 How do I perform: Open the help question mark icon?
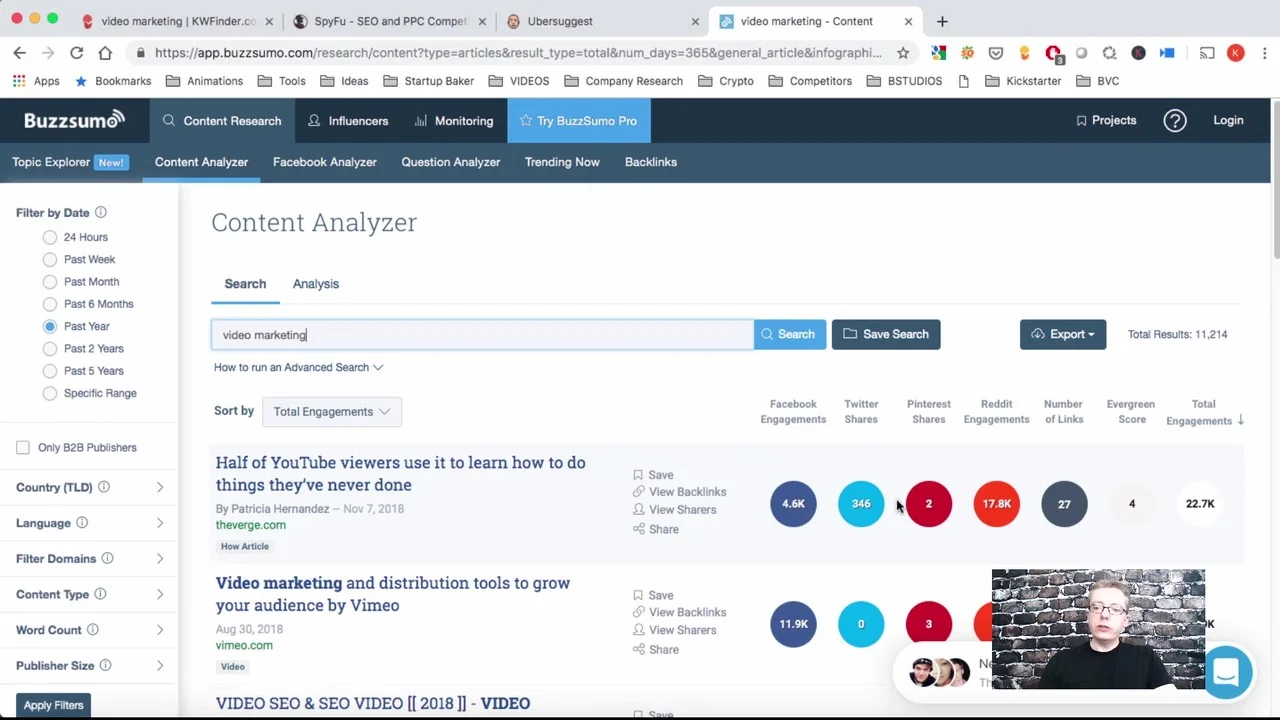tap(1175, 121)
